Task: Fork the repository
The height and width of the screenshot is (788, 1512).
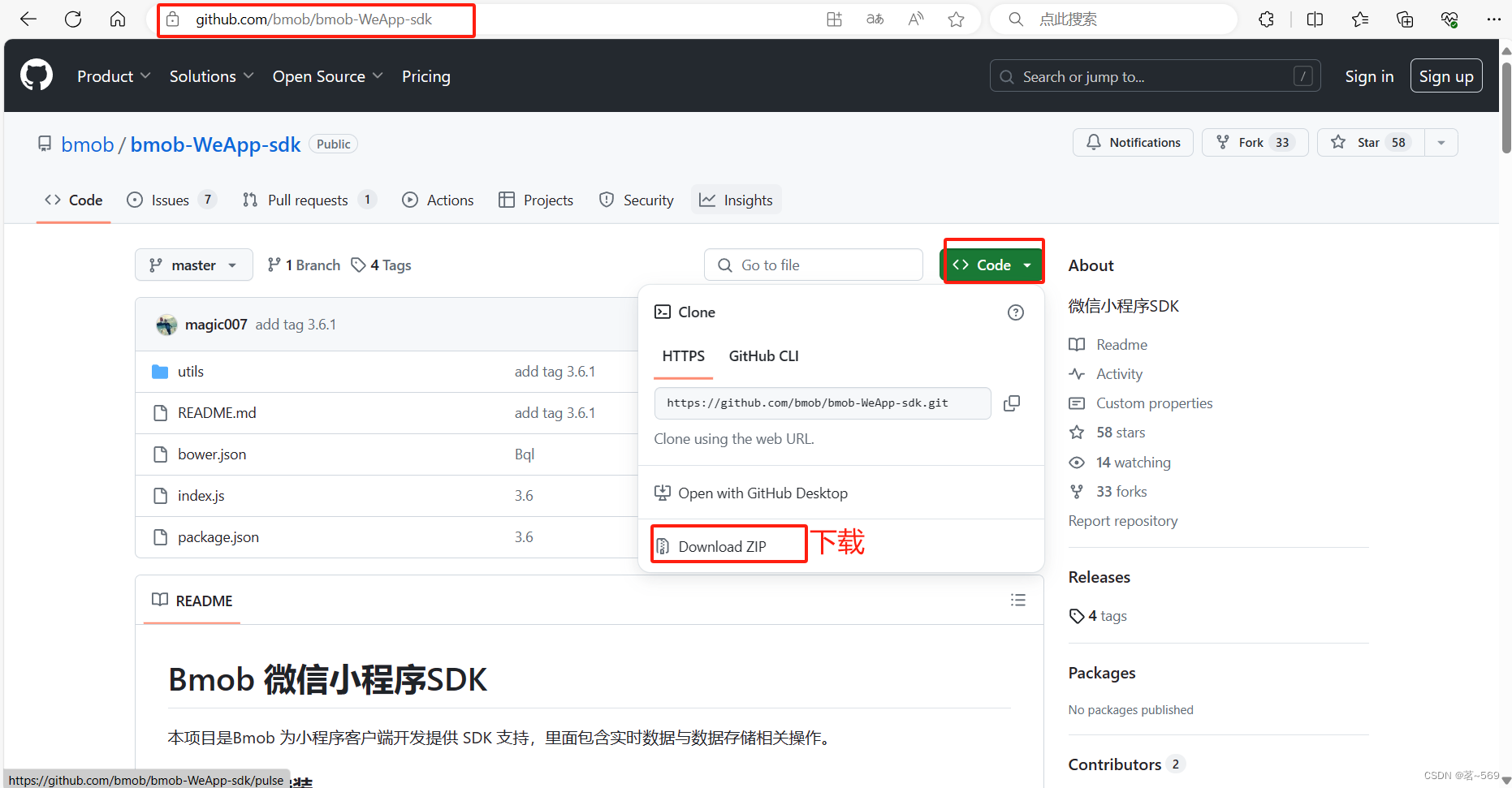Action: (x=1255, y=143)
